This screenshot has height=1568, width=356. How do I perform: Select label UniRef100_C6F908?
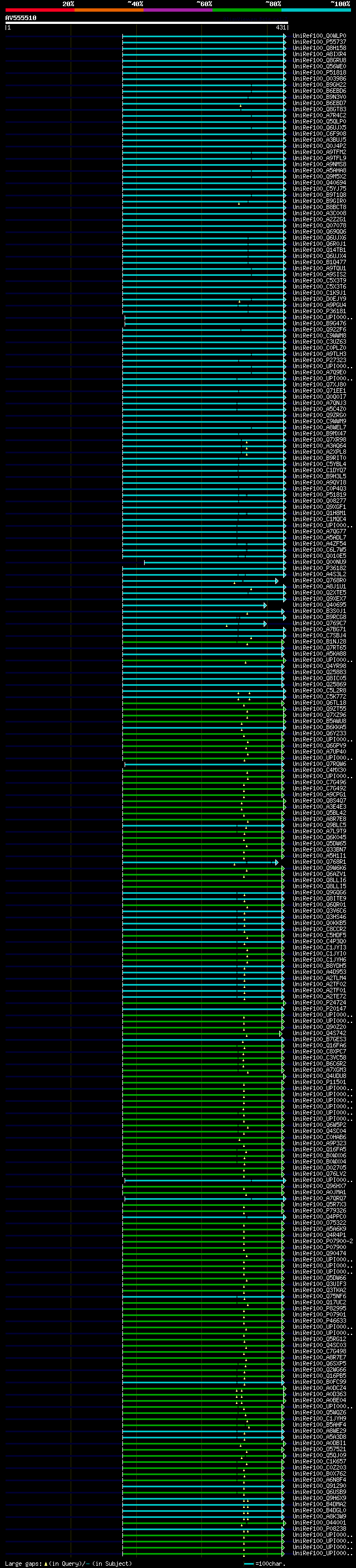click(x=319, y=134)
